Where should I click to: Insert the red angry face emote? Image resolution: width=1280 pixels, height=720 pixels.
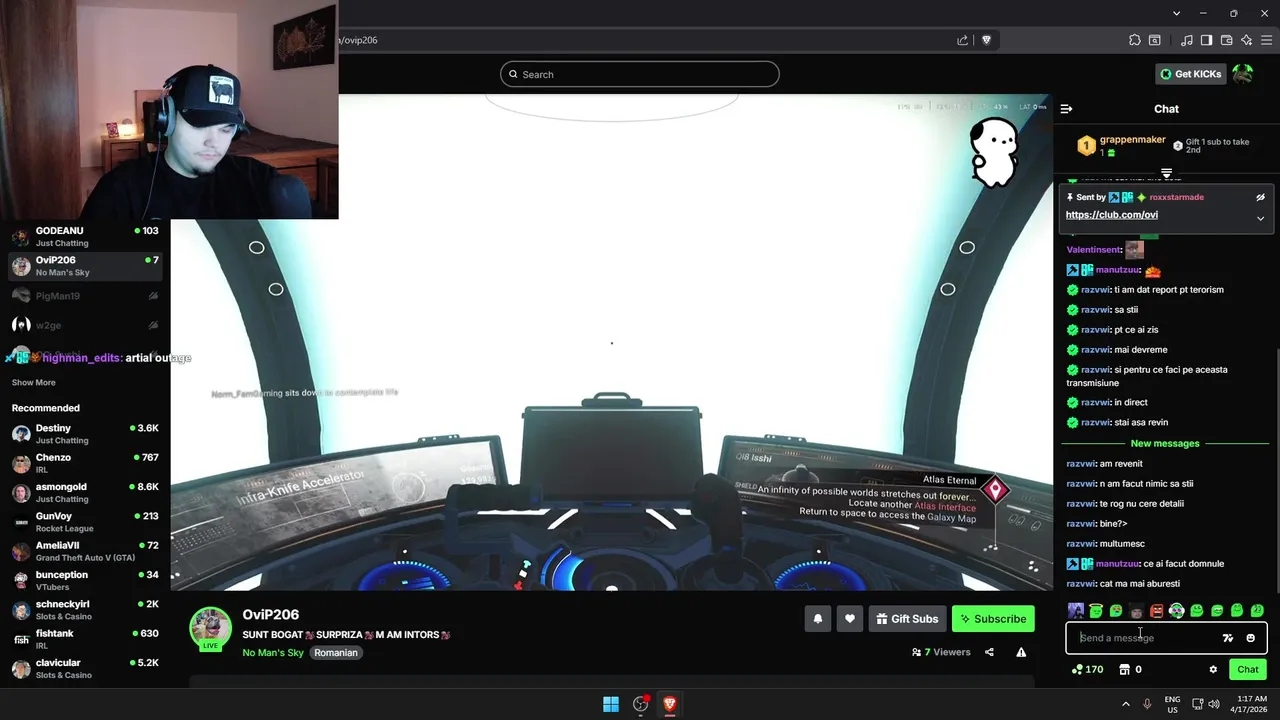click(x=1156, y=610)
